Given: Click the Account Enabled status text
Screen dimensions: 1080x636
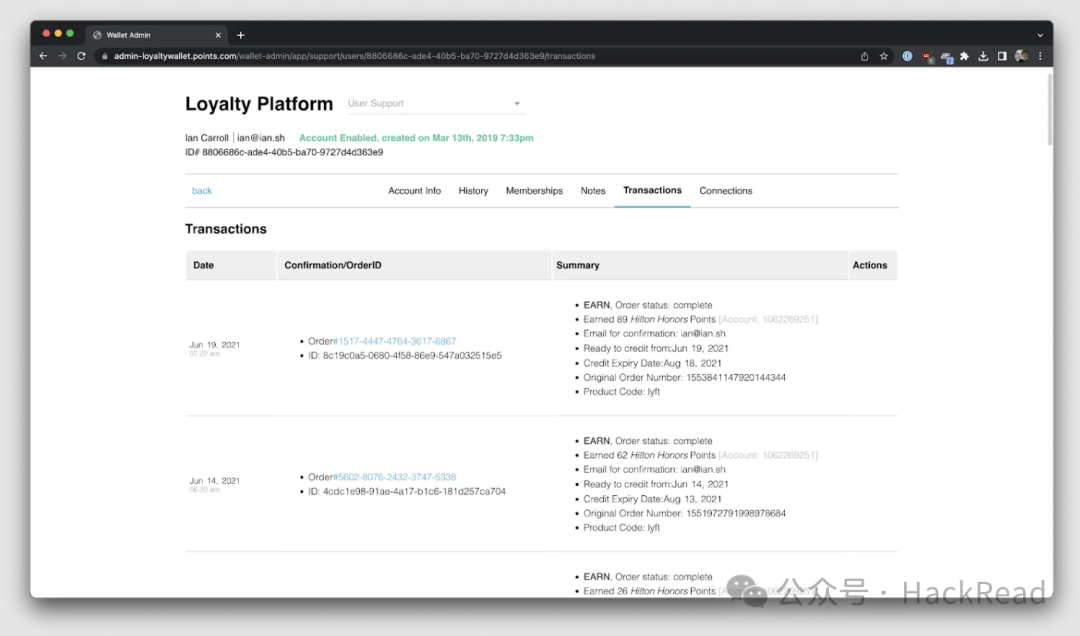Looking at the screenshot, I should (x=416, y=138).
